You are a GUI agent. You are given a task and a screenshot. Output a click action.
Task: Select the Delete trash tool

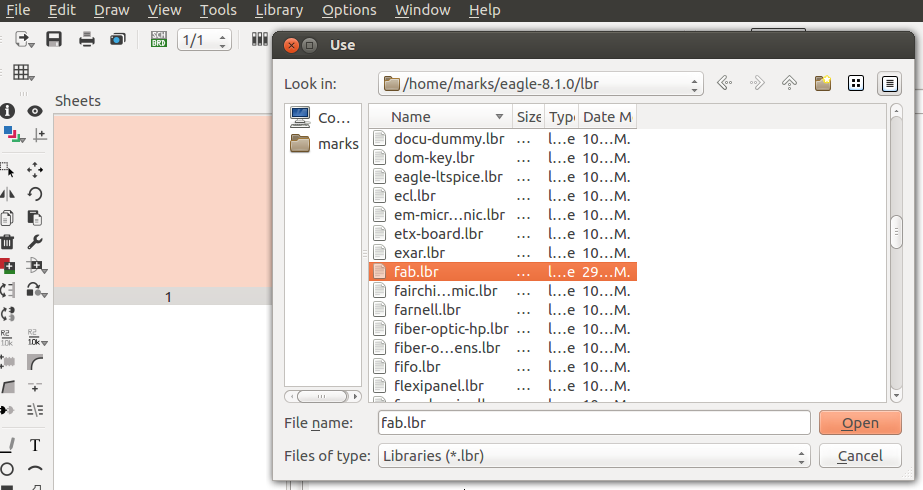click(x=7, y=242)
